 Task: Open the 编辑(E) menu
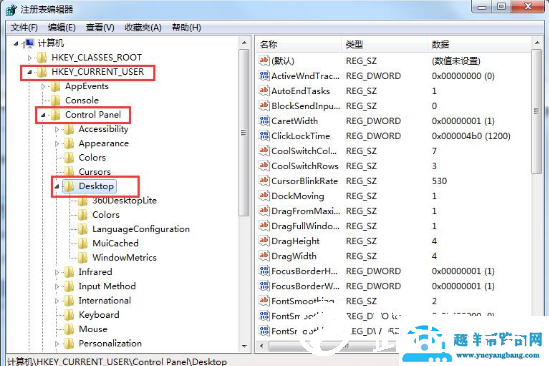click(x=62, y=27)
